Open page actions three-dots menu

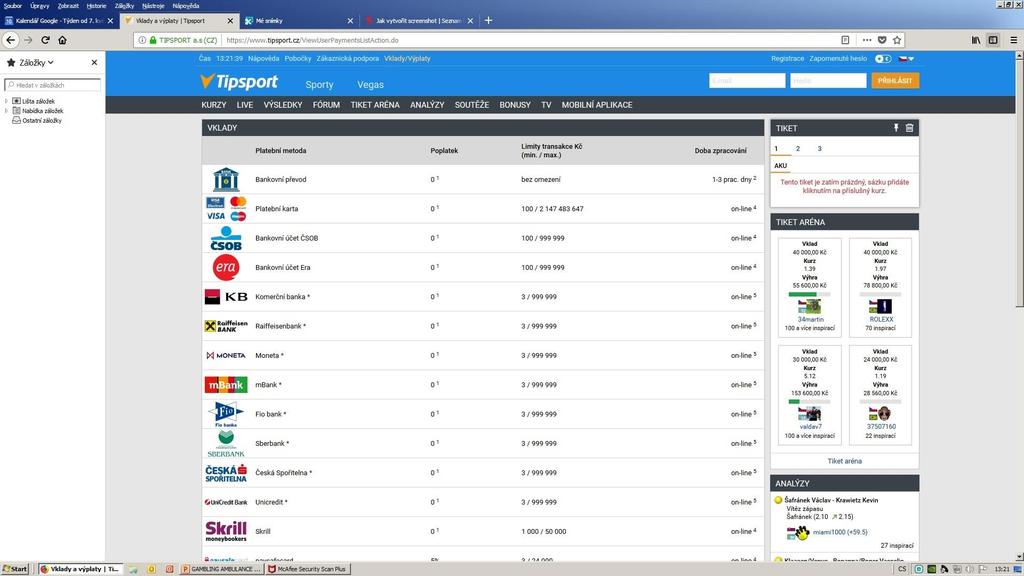(867, 40)
